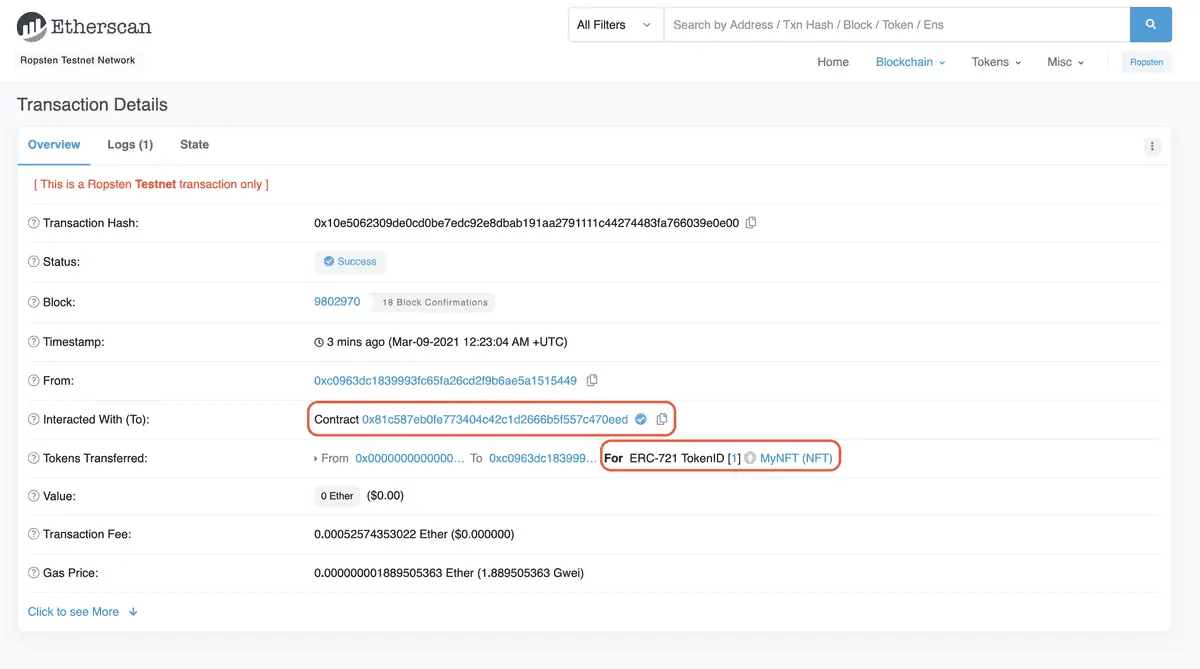Click the 0 Ether value badge

(x=337, y=496)
